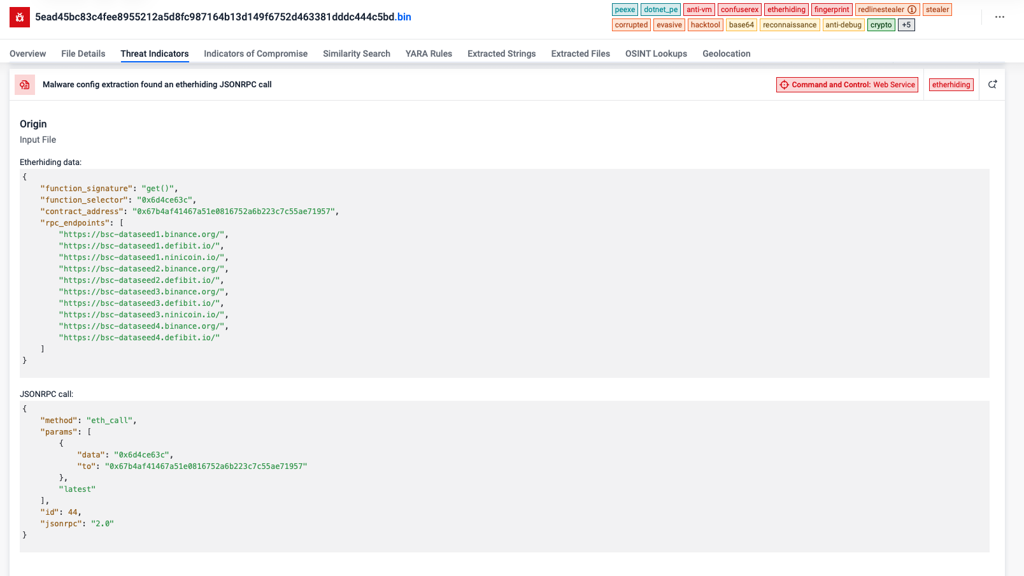Click etherhiding badge on indicator row
Screen dimensions: 1024x576
click(951, 85)
